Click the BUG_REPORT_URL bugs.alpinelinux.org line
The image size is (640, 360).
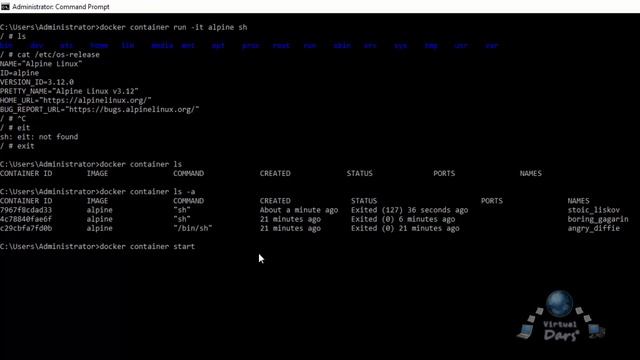click(100, 109)
